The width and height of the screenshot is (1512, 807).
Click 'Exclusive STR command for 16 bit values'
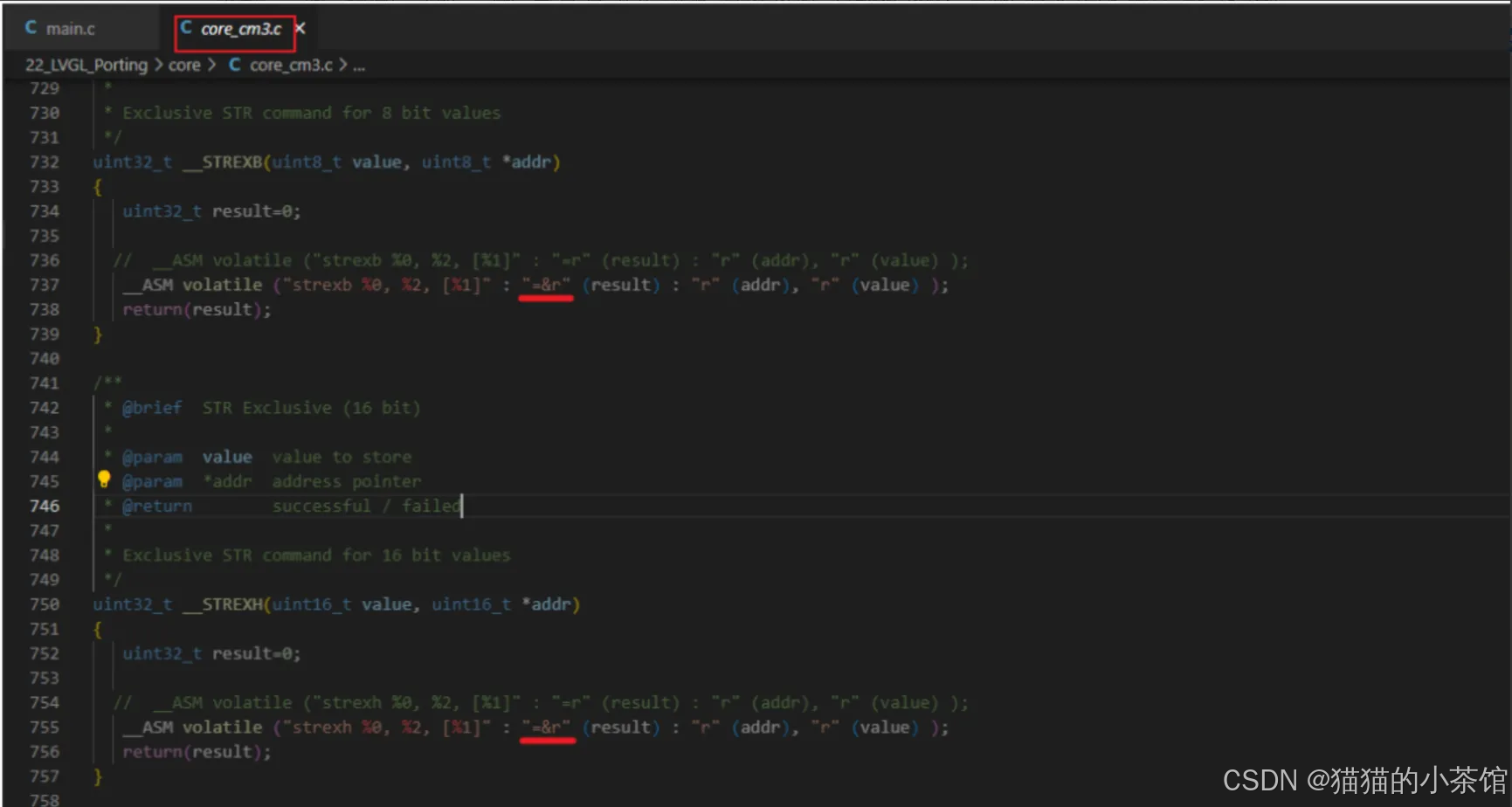point(316,555)
